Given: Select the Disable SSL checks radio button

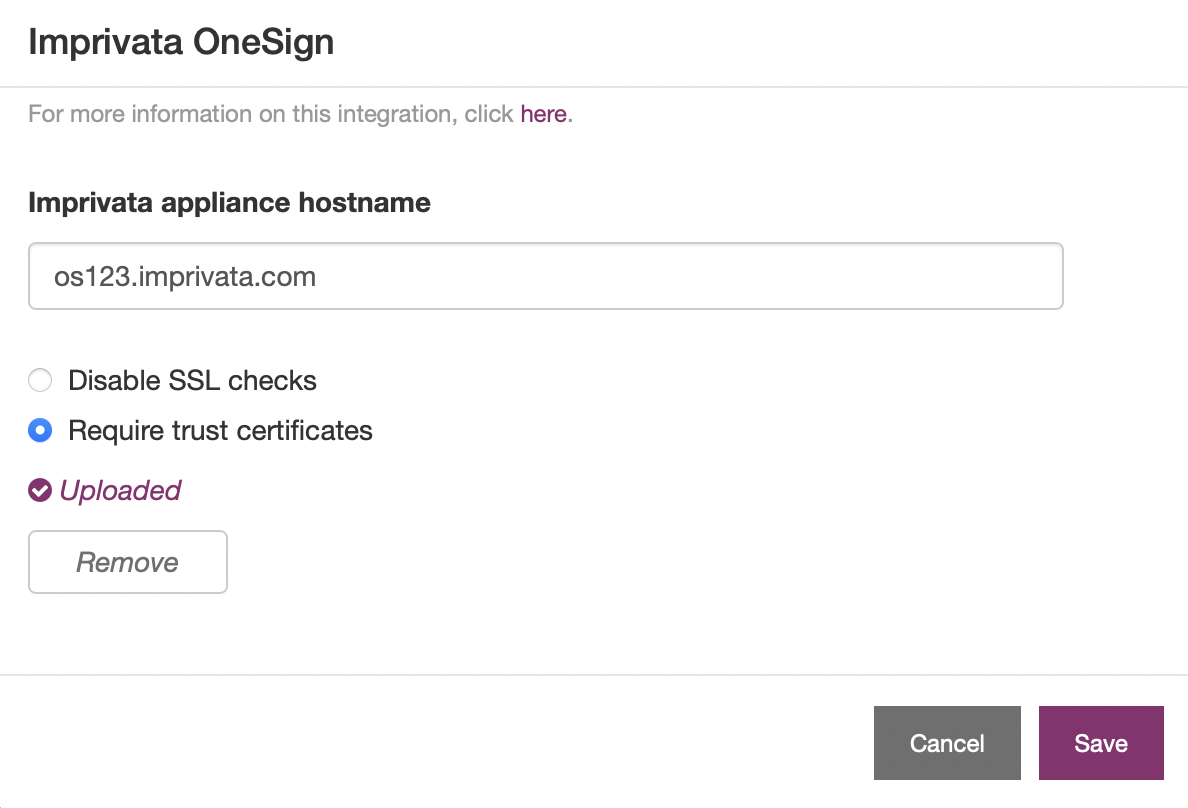Looking at the screenshot, I should coord(40,380).
